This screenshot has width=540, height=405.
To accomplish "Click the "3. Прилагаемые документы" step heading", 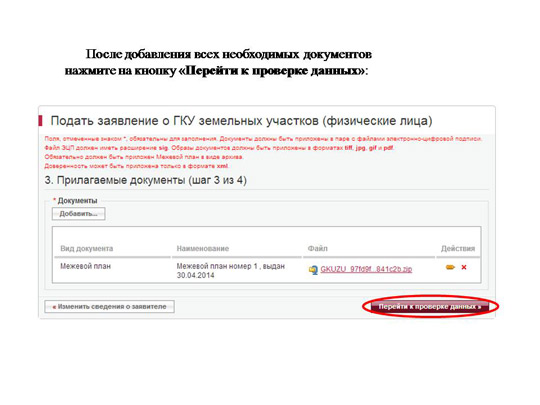I will coord(145,180).
